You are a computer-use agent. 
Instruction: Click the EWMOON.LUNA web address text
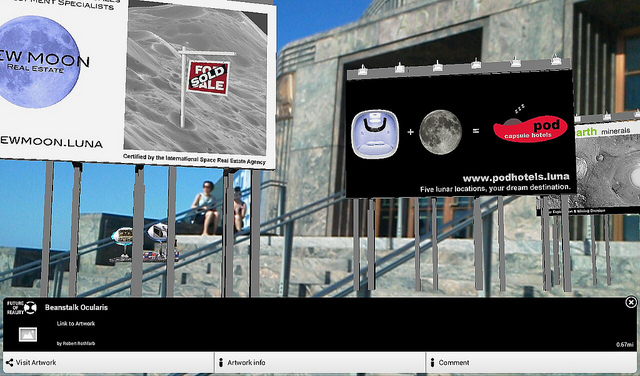(51, 142)
